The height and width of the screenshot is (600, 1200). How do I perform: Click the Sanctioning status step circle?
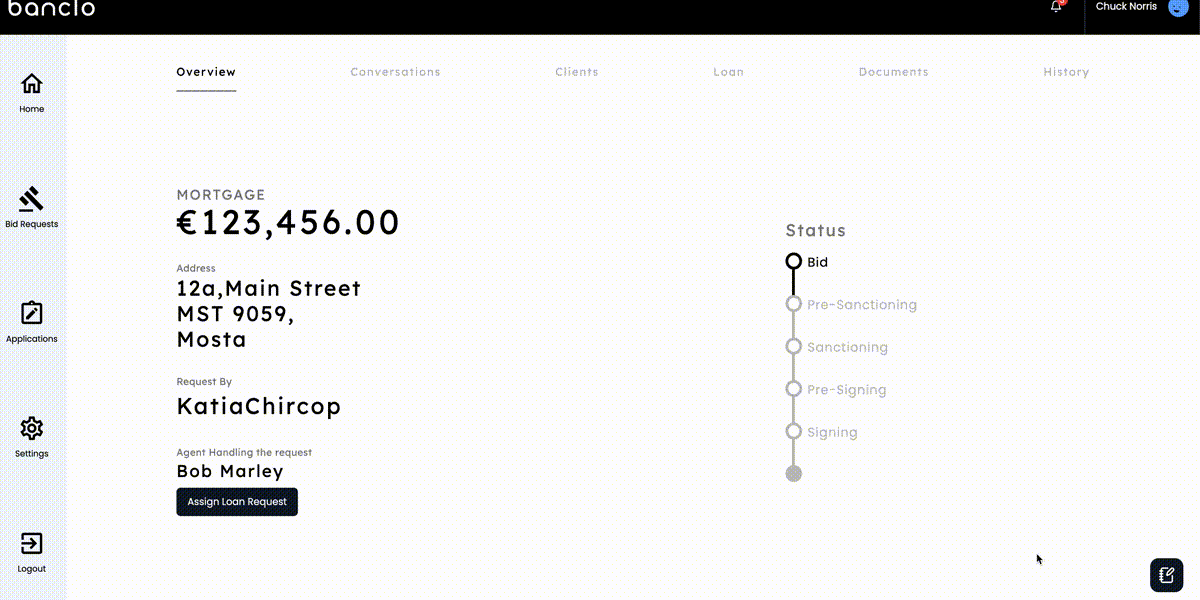pos(794,347)
